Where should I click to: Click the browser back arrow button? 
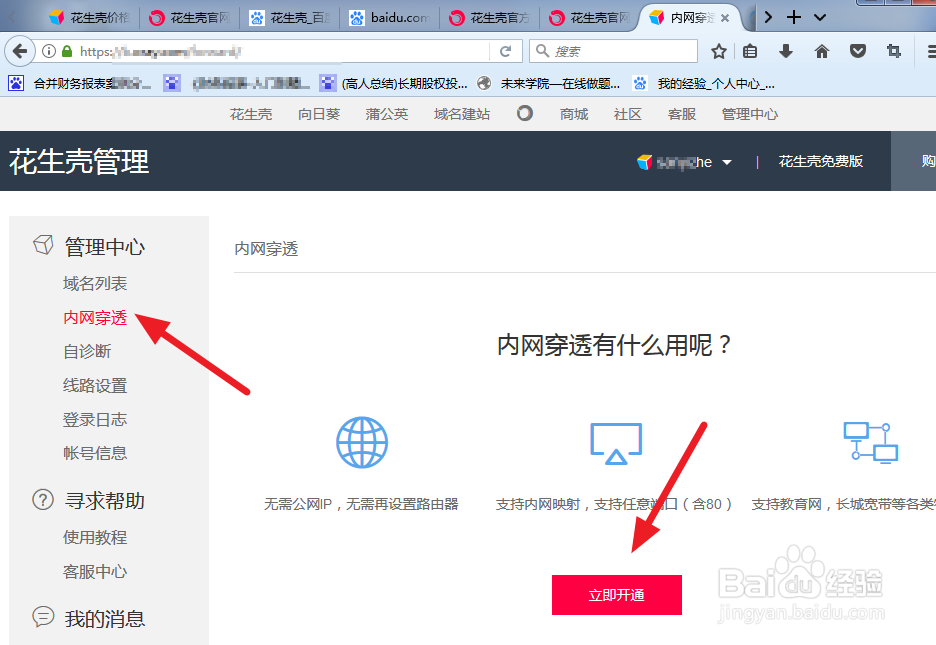(x=20, y=51)
